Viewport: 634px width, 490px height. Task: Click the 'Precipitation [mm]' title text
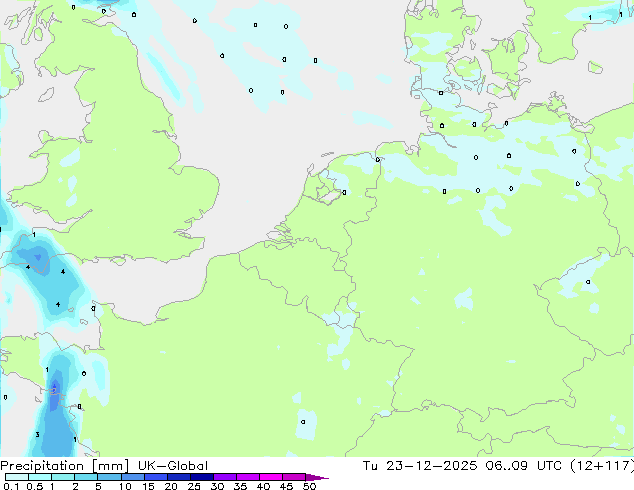(65, 466)
